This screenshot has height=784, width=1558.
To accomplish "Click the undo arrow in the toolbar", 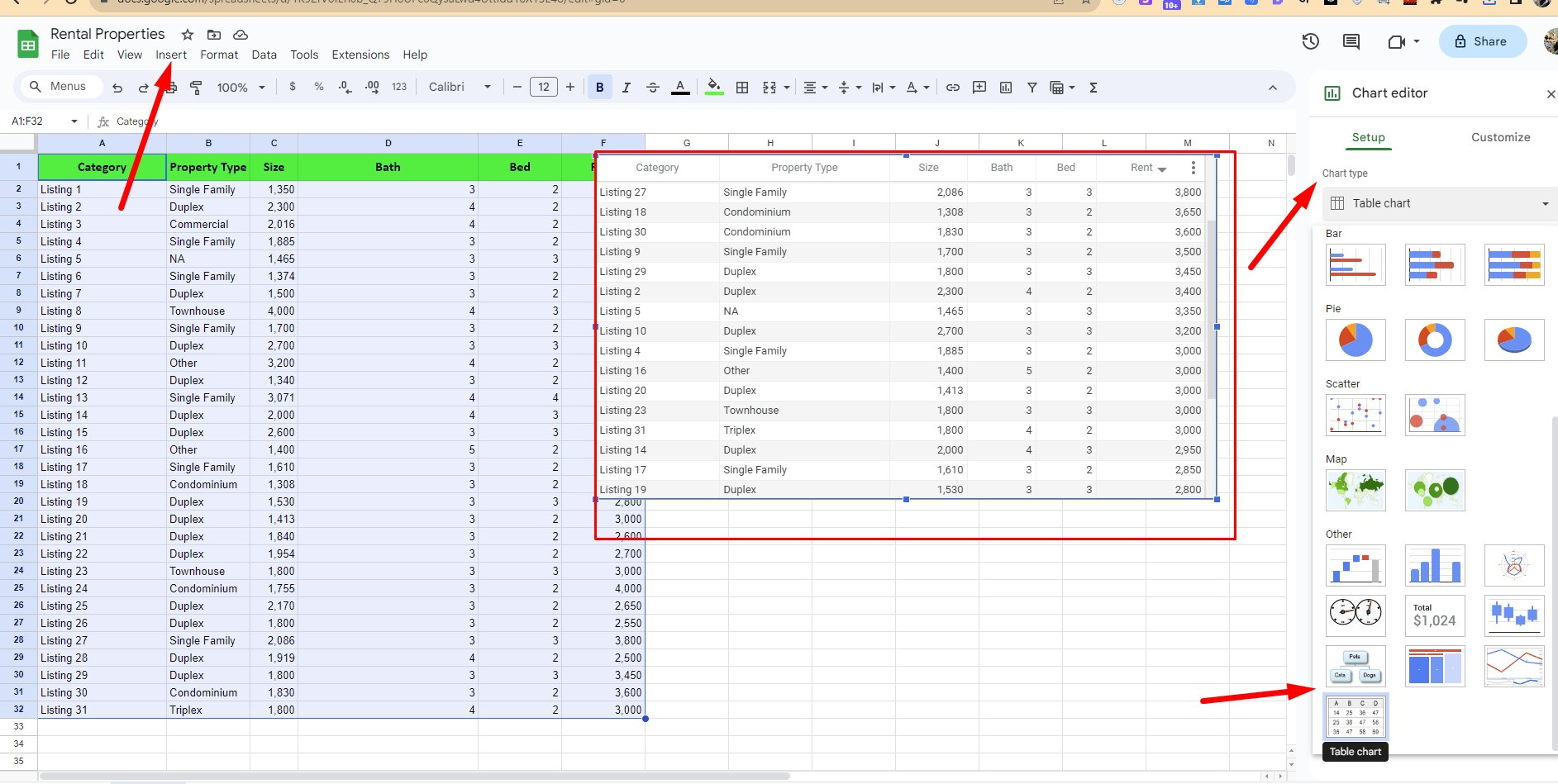I will click(x=117, y=88).
